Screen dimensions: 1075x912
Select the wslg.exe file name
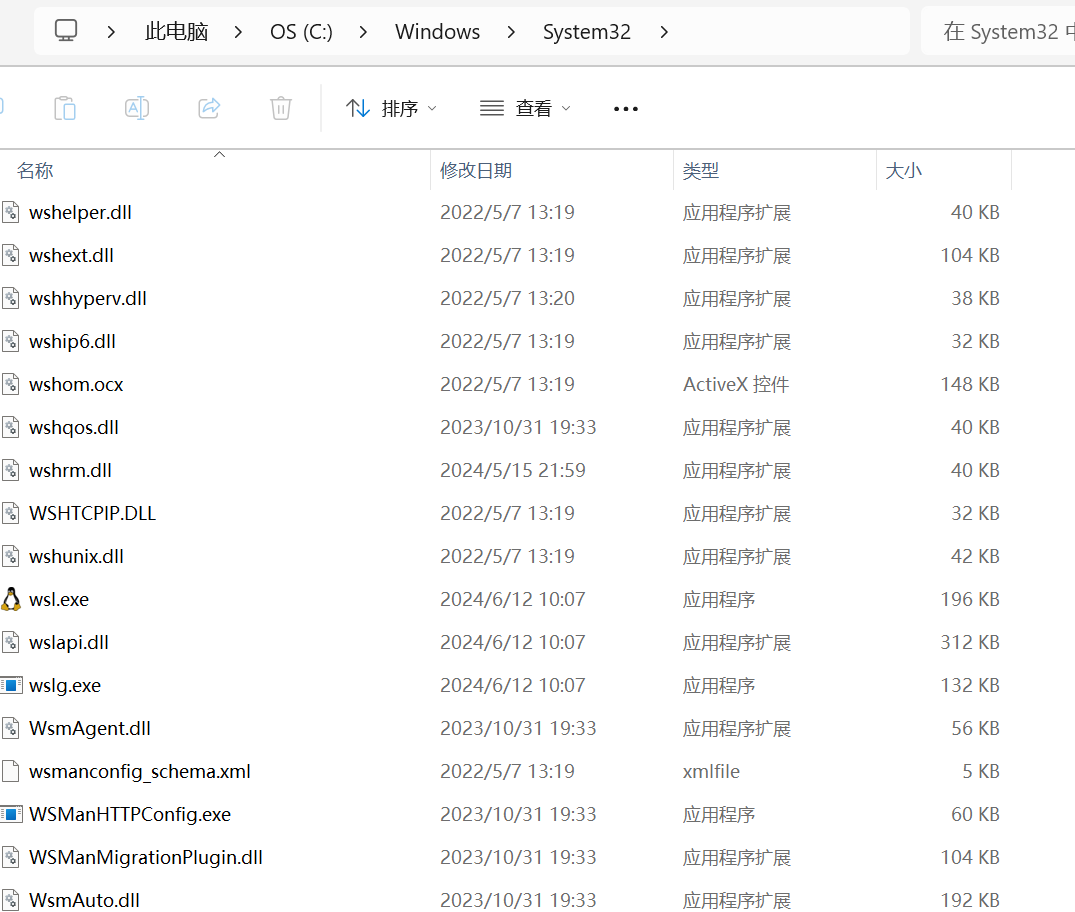pos(65,686)
